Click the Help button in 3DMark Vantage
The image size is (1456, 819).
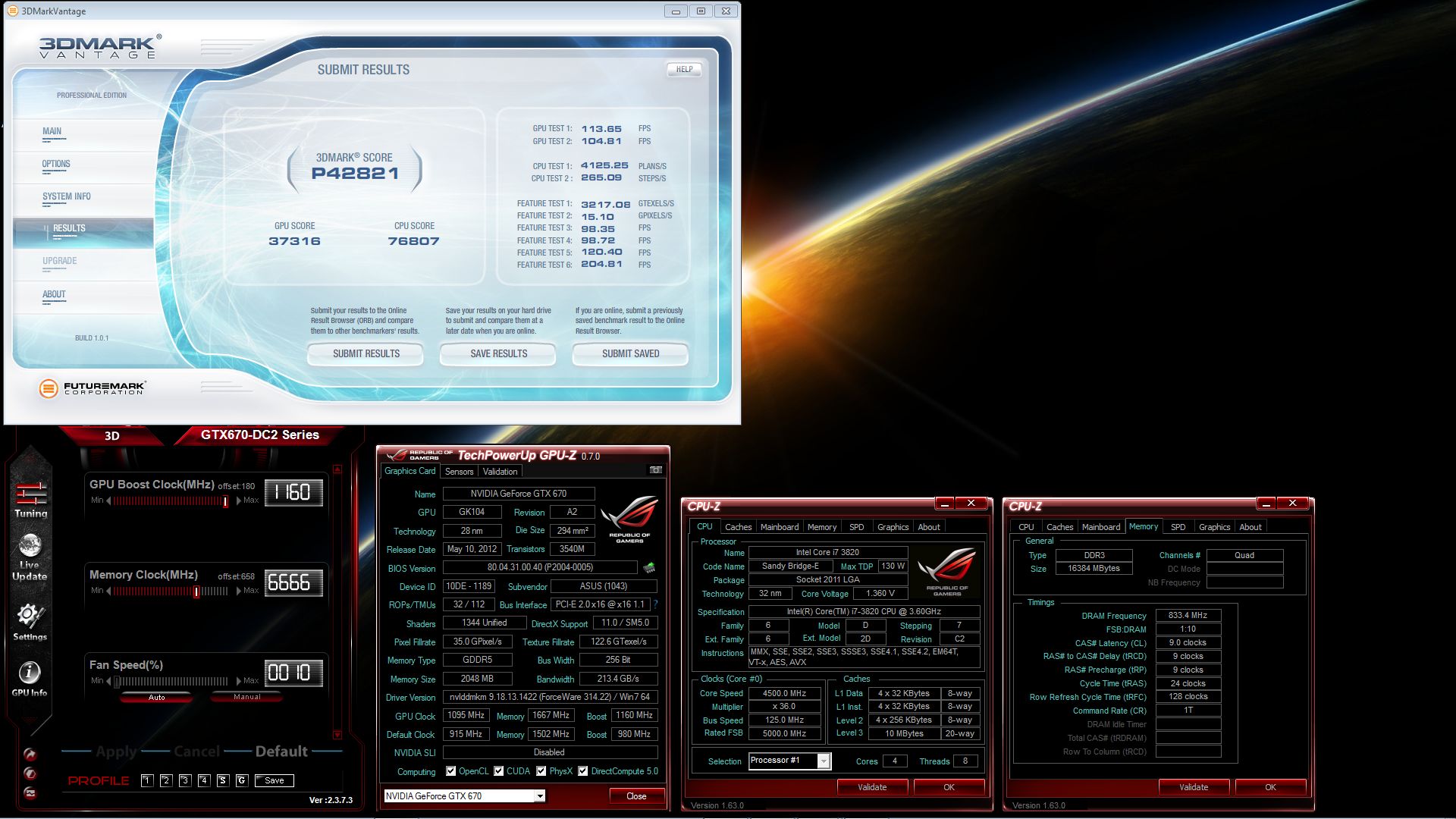pyautogui.click(x=685, y=69)
